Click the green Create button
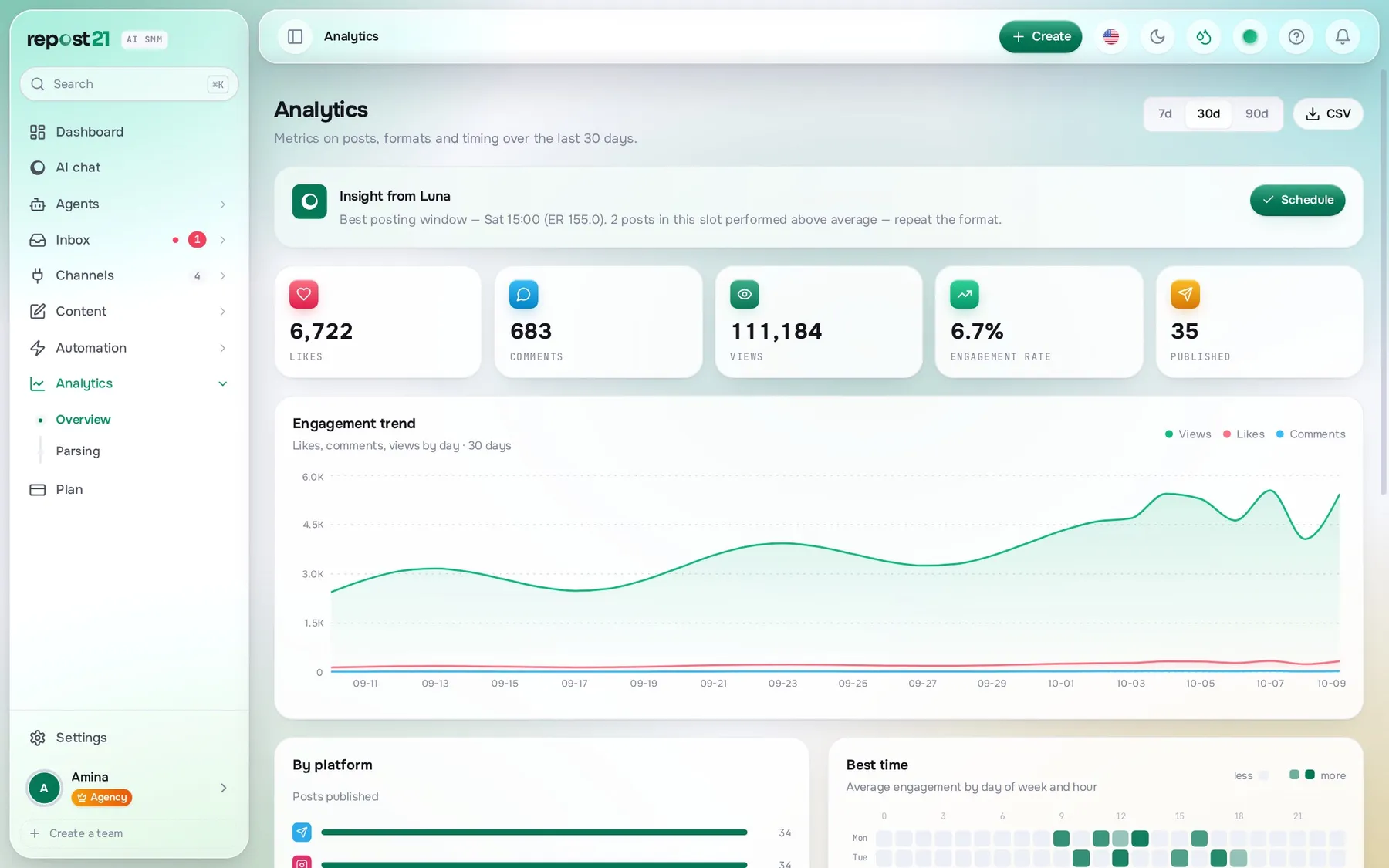1389x868 pixels. tap(1040, 36)
